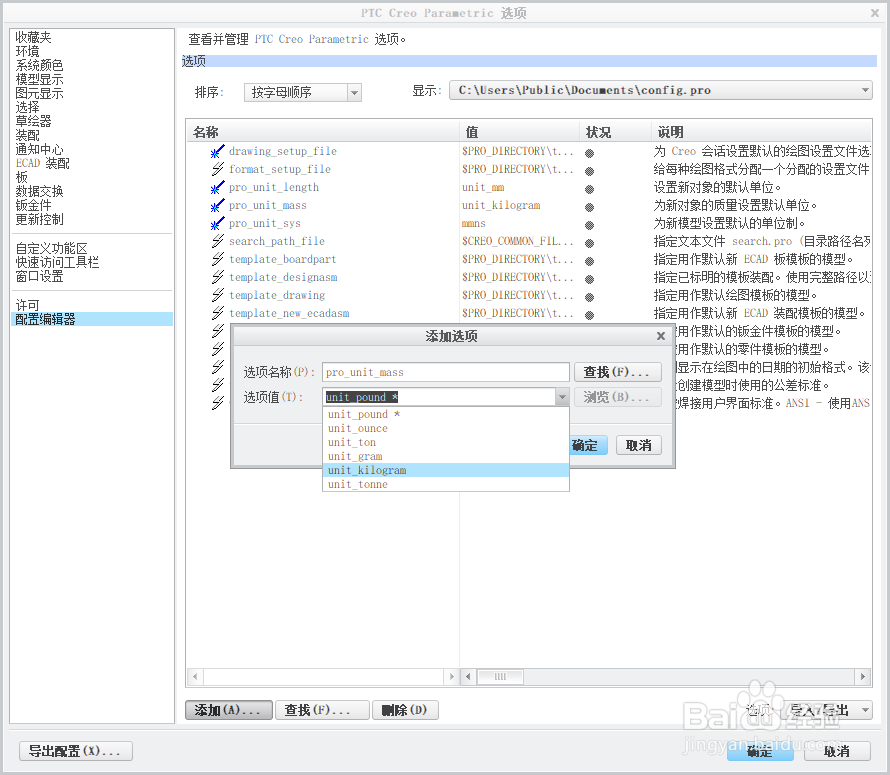
Task: Choose unit_tonne from the list
Action: [x=446, y=484]
